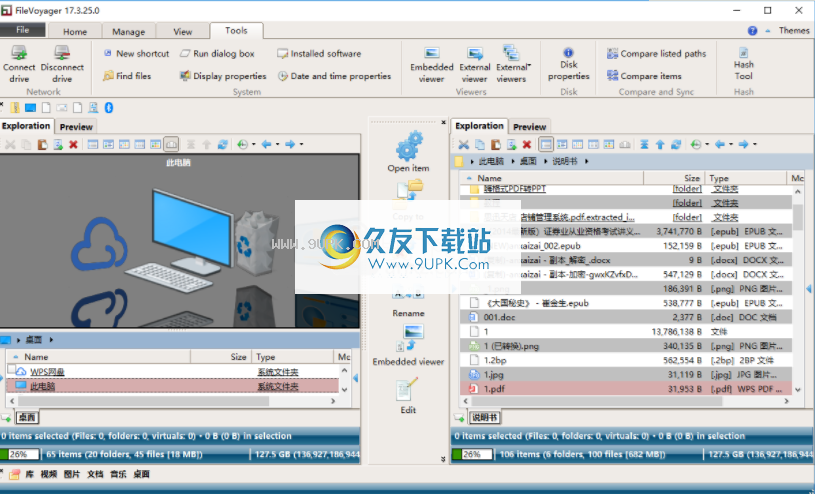This screenshot has width=816, height=494.
Task: Open the Preview tab in left pane
Action: (76, 126)
